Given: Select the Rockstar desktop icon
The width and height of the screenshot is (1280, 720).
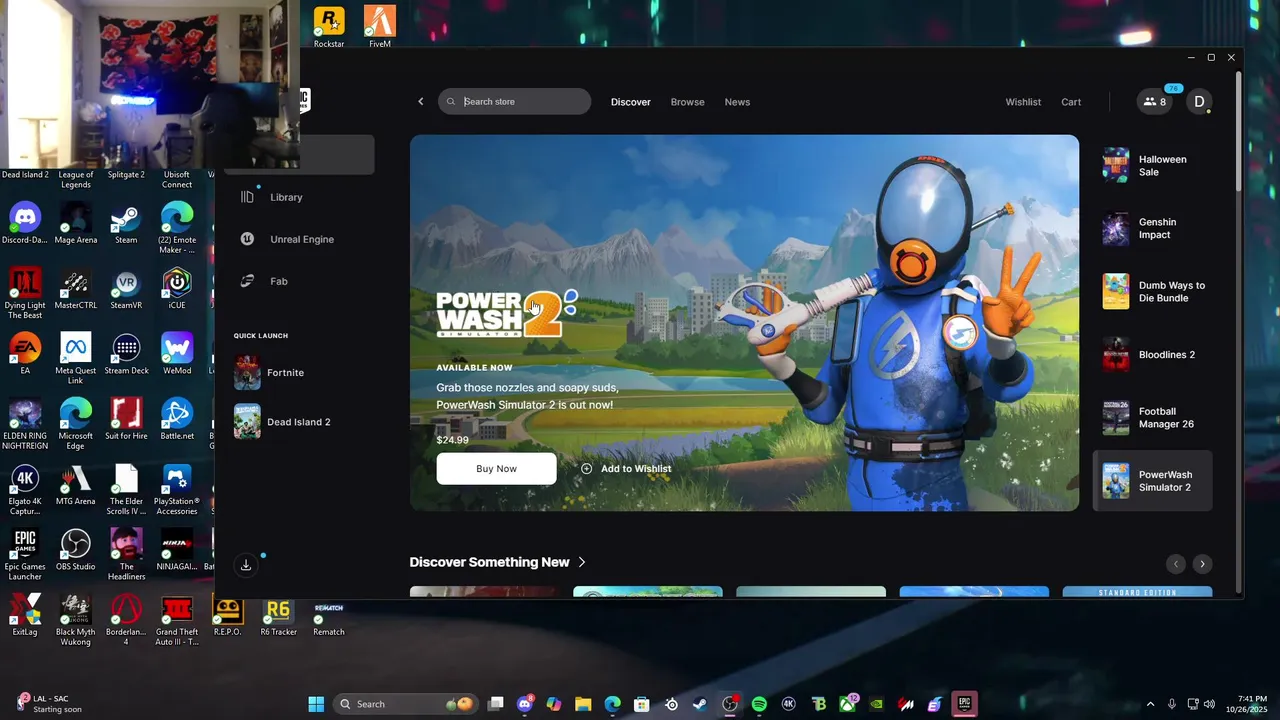Looking at the screenshot, I should (x=329, y=27).
